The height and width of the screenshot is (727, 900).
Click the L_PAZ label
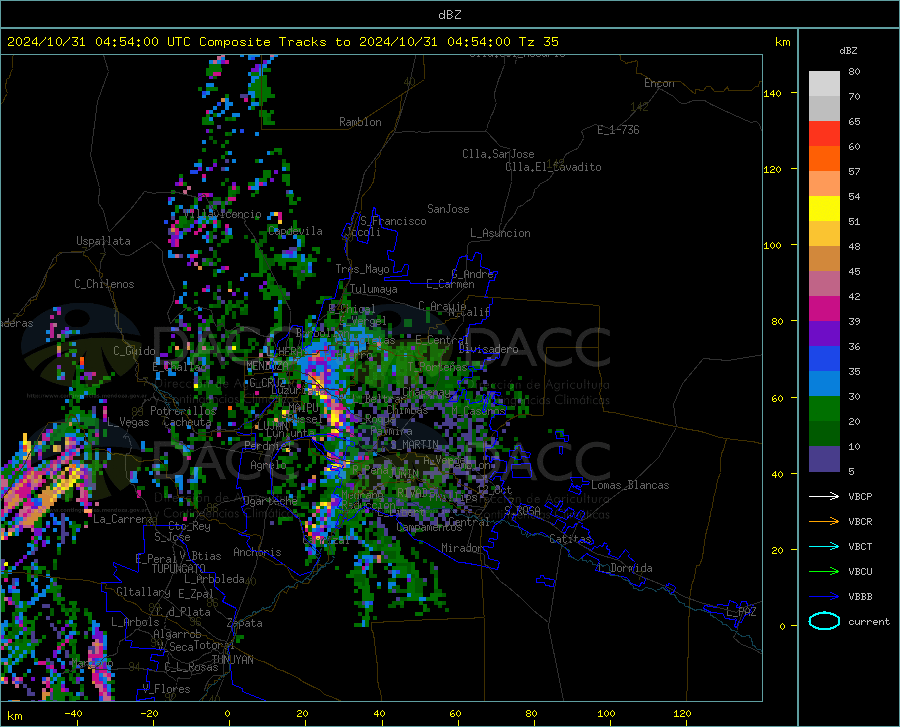pos(741,612)
